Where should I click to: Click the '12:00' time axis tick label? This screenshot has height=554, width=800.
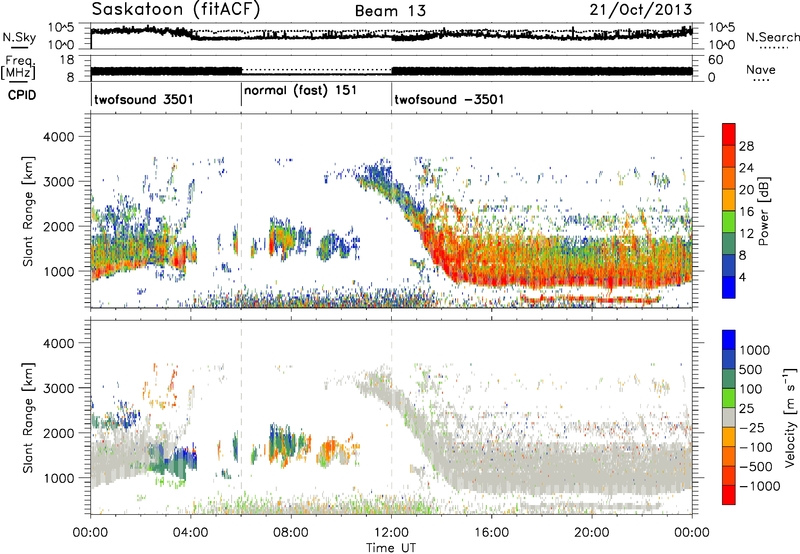(391, 533)
